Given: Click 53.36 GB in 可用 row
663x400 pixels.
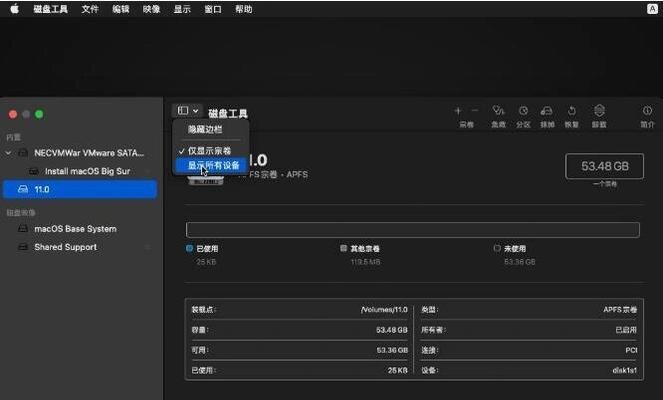Looking at the screenshot, I should pos(392,350).
